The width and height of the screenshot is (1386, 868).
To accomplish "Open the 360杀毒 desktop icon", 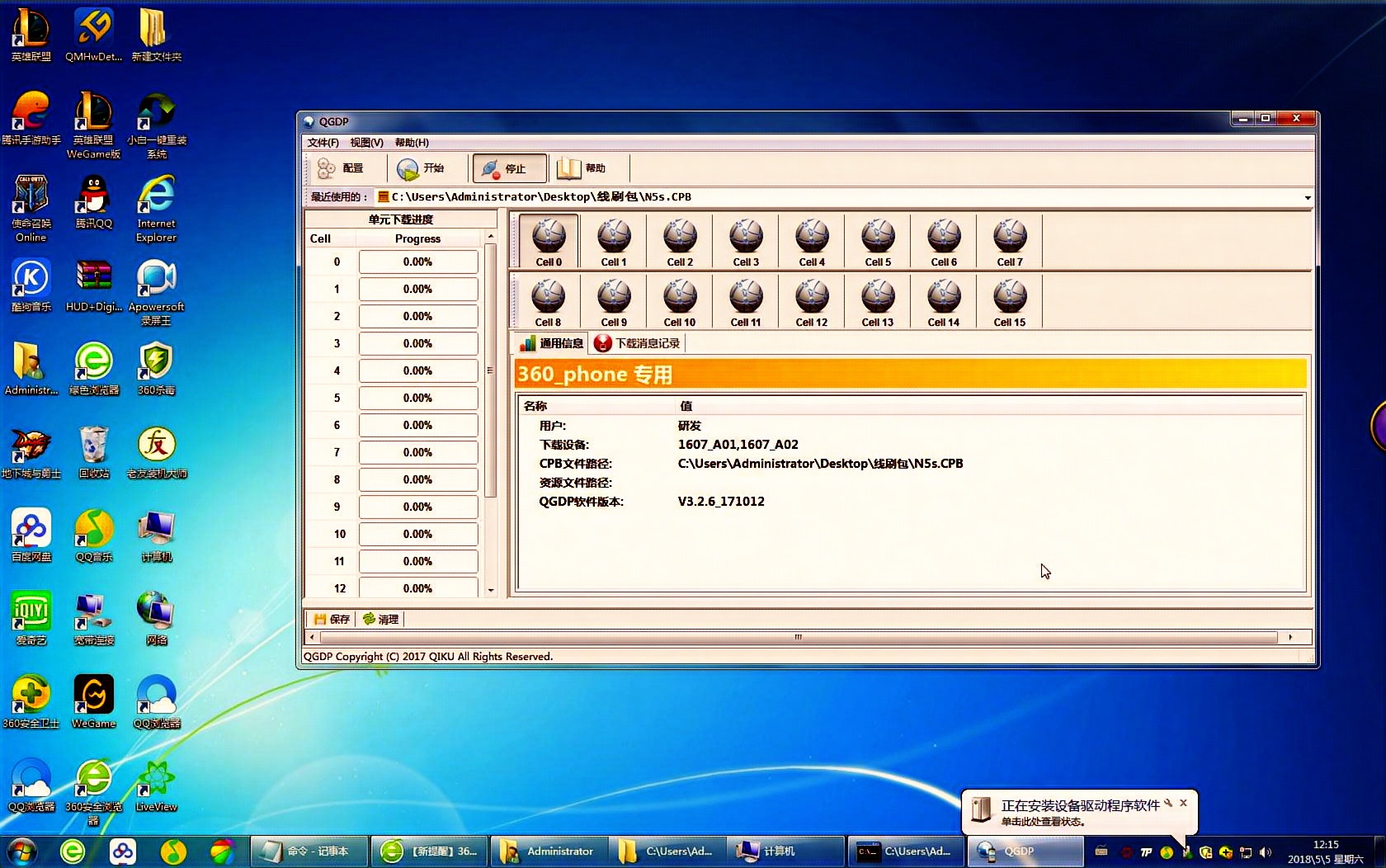I will click(x=156, y=369).
